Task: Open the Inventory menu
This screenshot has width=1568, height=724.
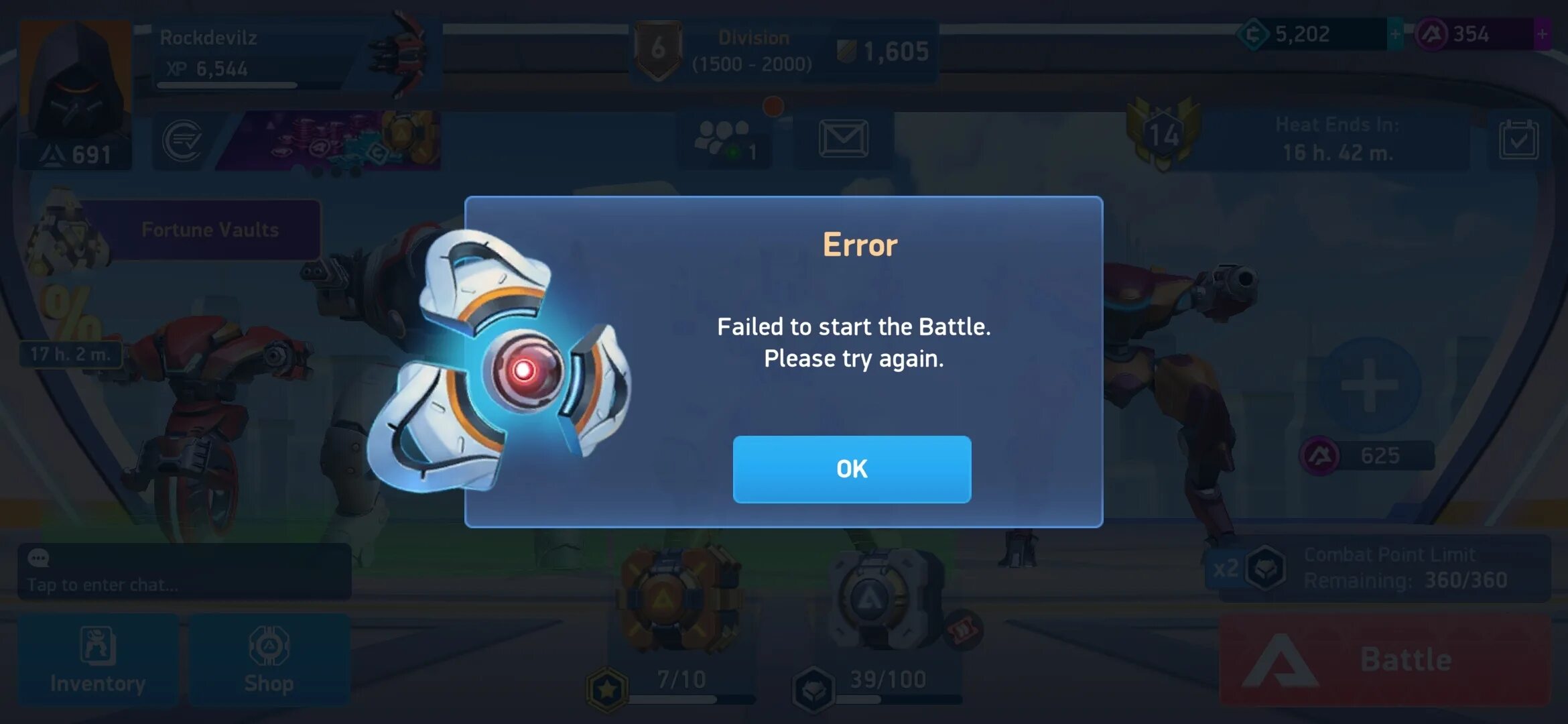Action: pos(98,660)
